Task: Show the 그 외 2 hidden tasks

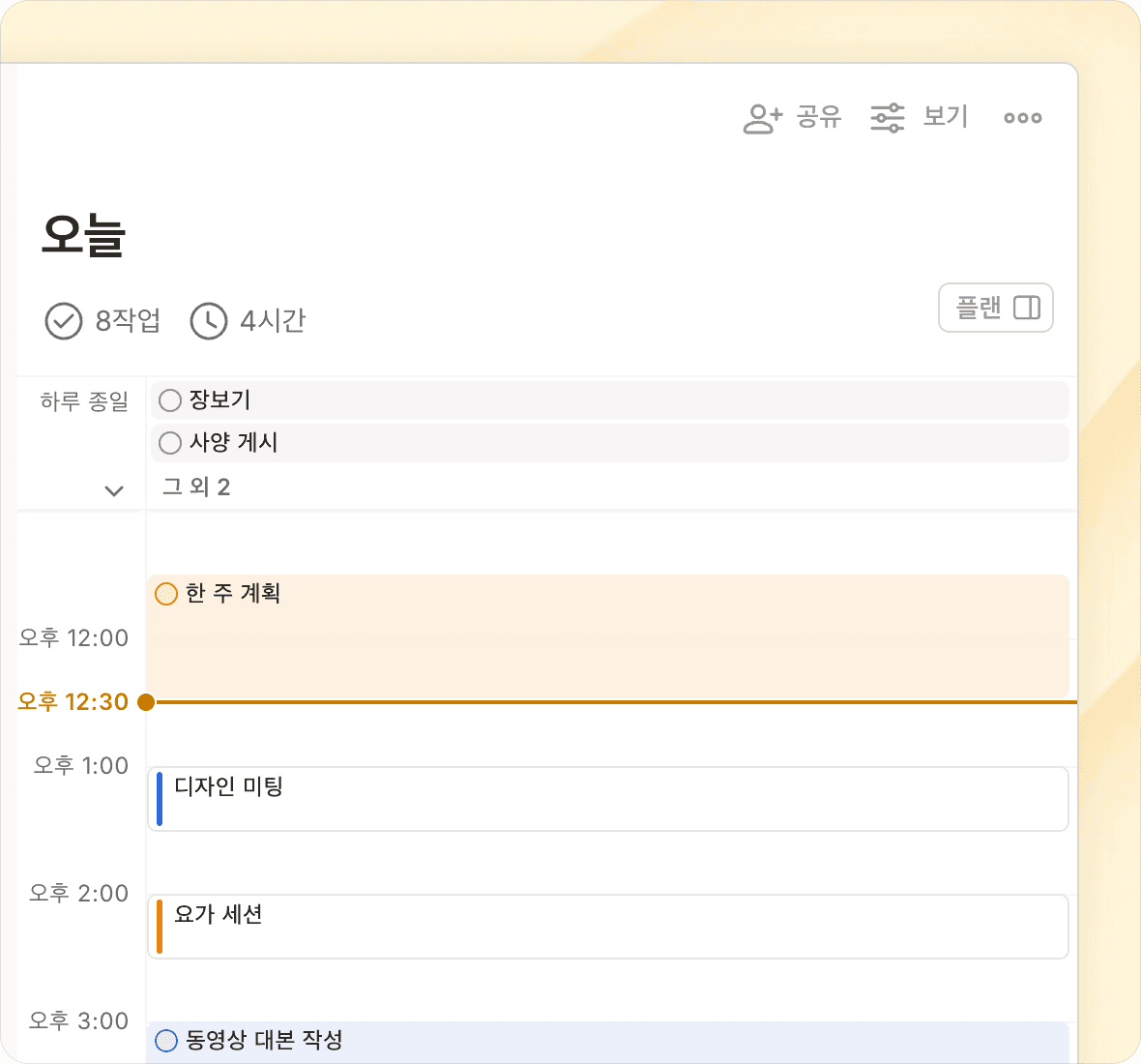Action: (x=196, y=487)
